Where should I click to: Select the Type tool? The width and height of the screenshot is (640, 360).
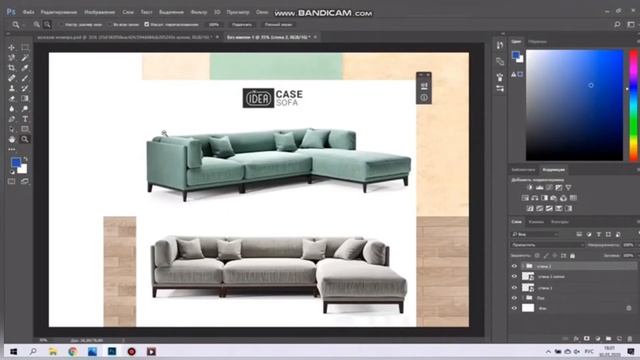click(25, 119)
